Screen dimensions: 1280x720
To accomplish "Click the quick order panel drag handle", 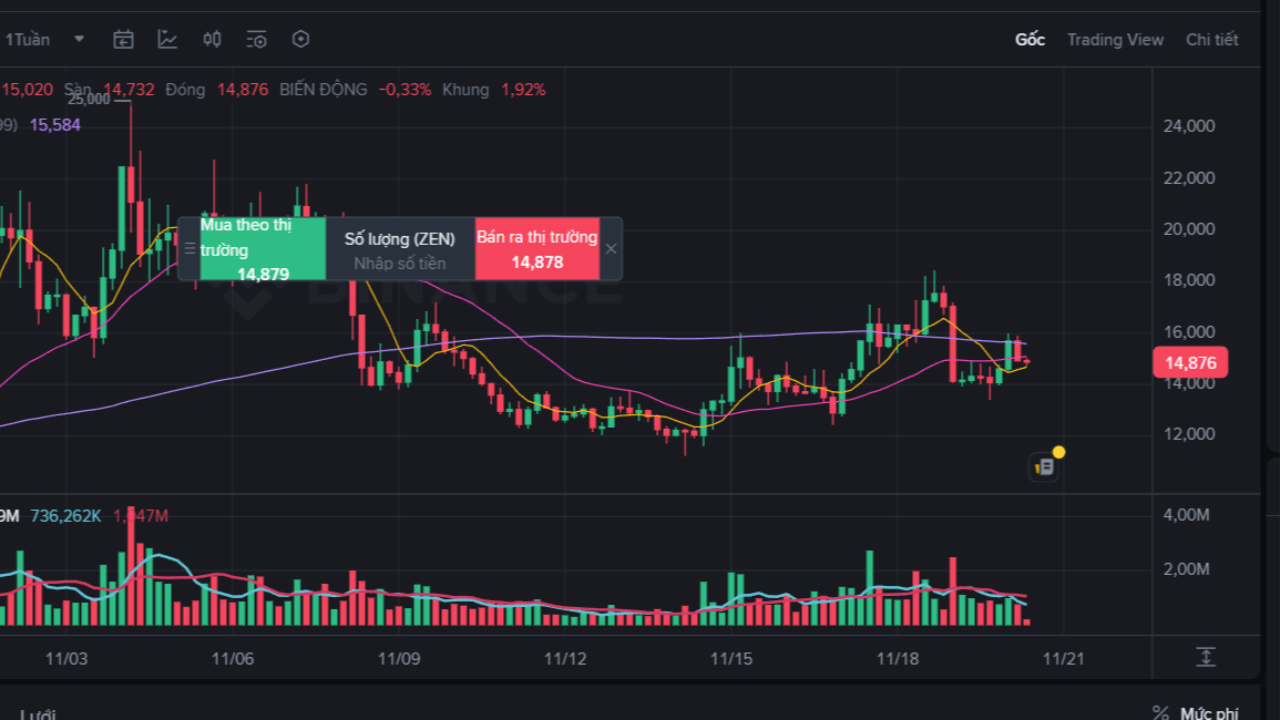I will (190, 249).
